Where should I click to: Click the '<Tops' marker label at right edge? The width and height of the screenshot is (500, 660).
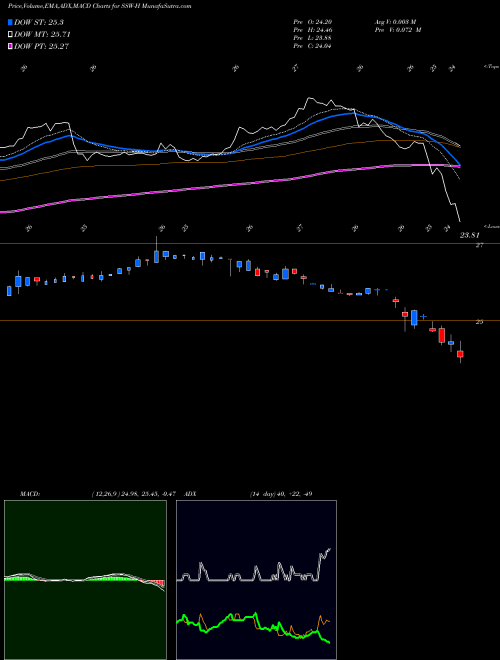coord(491,67)
